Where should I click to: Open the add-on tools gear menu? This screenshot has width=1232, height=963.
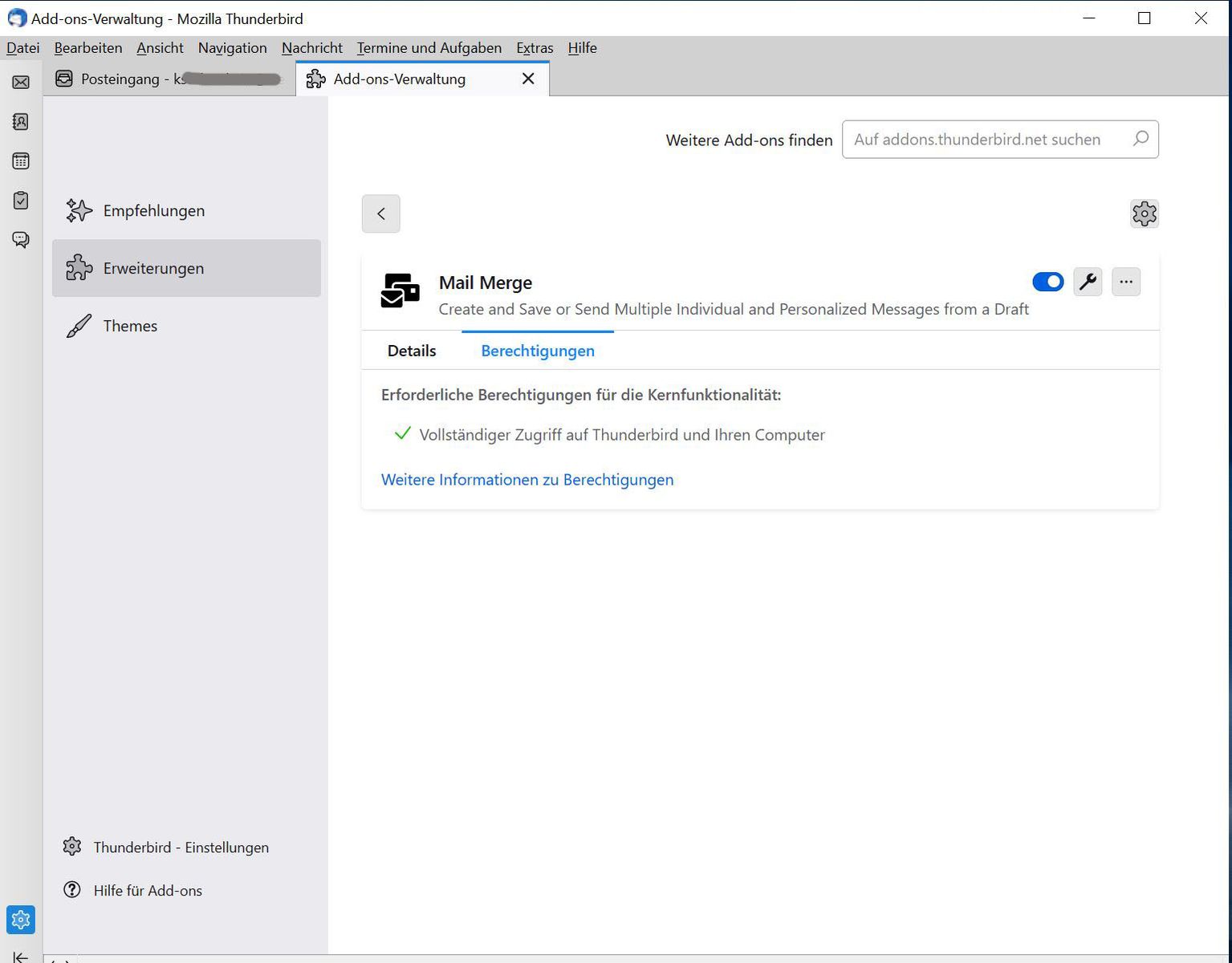[x=1144, y=213]
